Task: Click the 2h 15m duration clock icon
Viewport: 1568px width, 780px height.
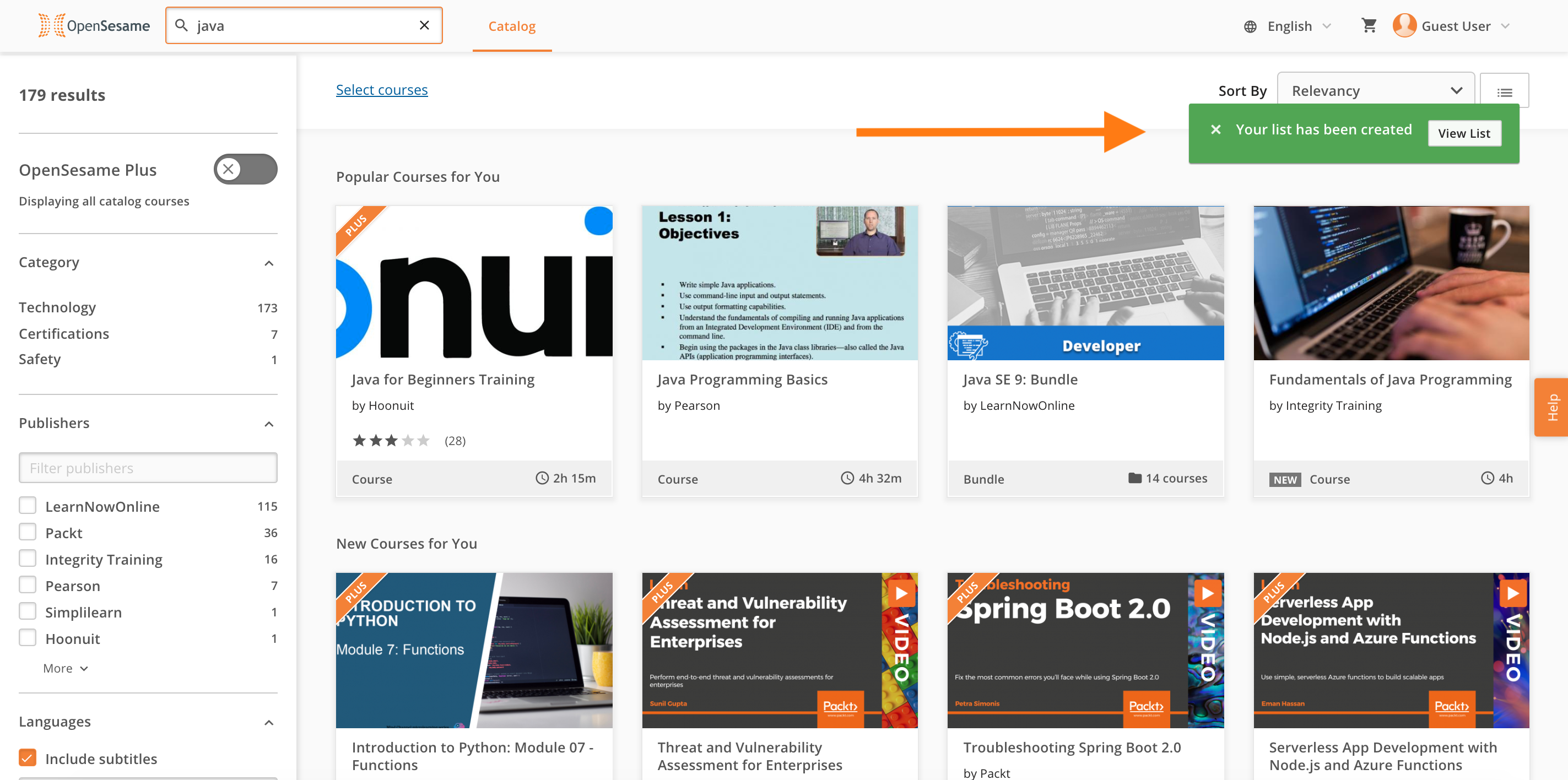Action: 542,478
